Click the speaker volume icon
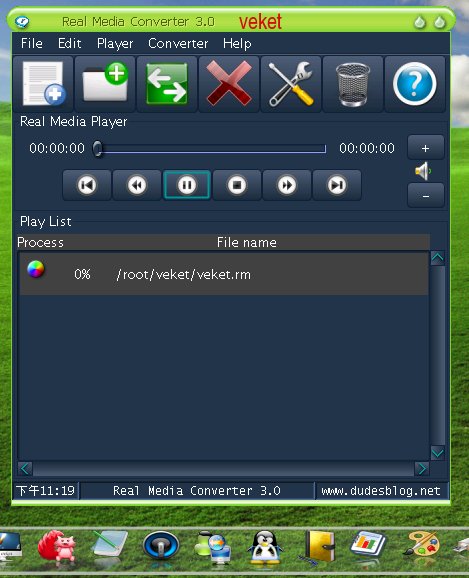The image size is (469, 578). click(423, 171)
